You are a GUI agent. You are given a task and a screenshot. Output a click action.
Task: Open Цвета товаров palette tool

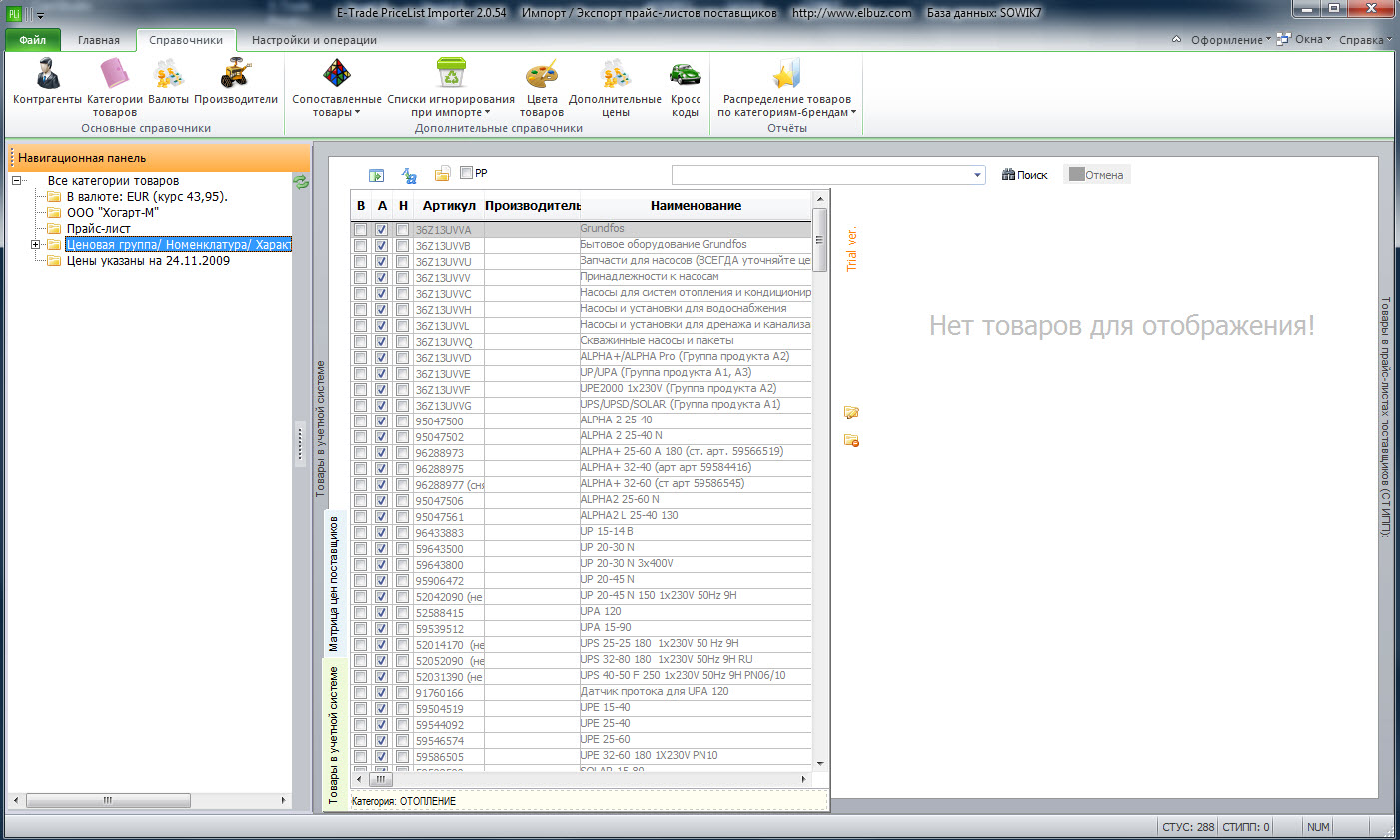click(542, 87)
